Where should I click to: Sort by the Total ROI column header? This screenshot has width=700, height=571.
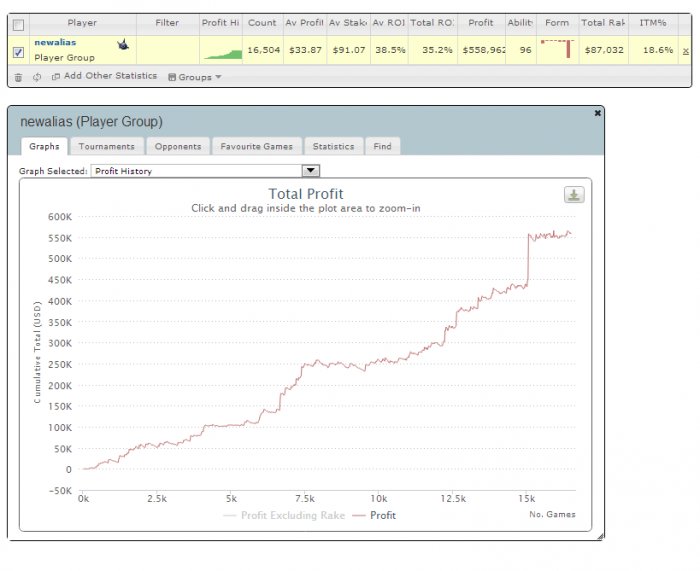432,23
